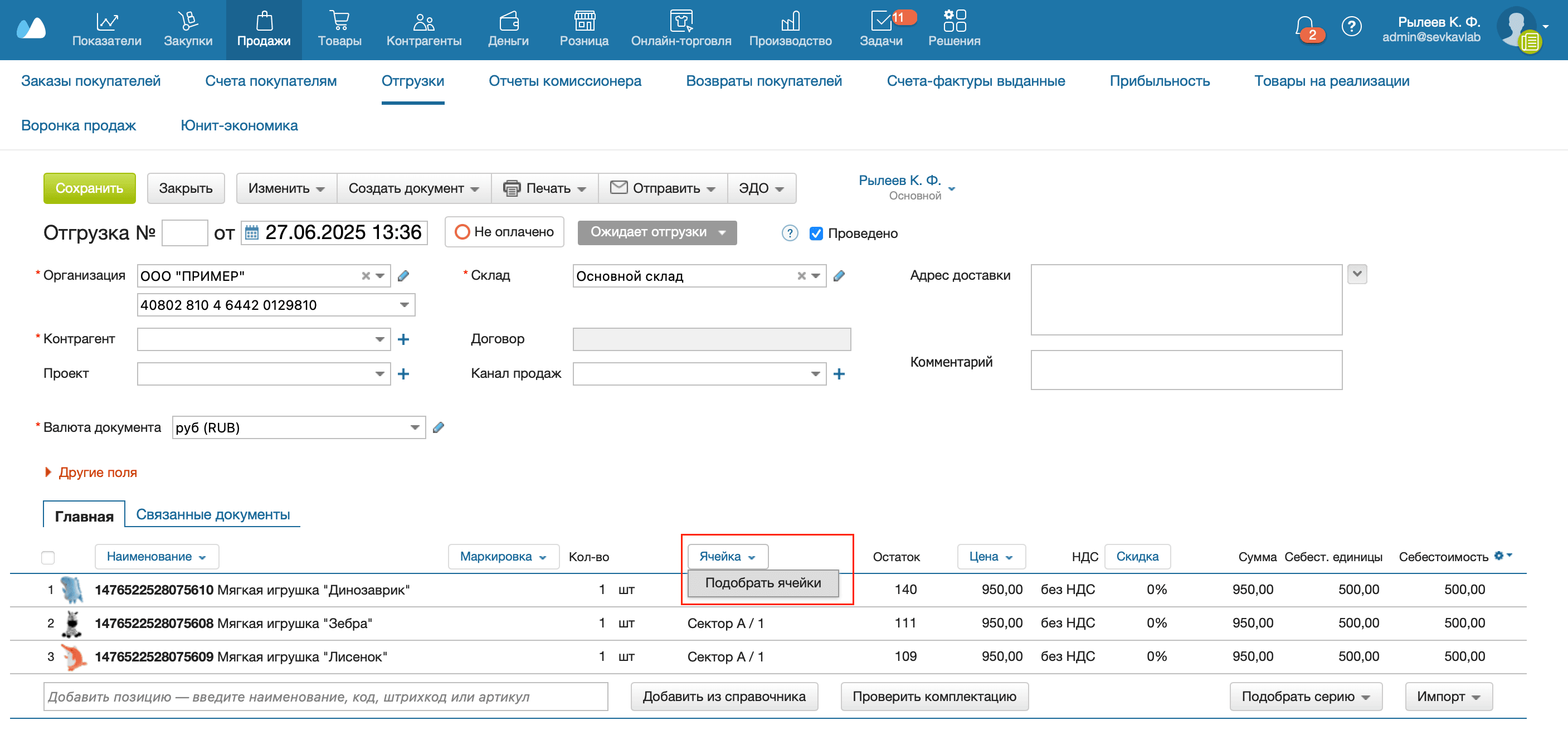Open the Ожидает отгрузки status dropdown
This screenshot has height=730, width=1568.
pyautogui.click(x=657, y=232)
